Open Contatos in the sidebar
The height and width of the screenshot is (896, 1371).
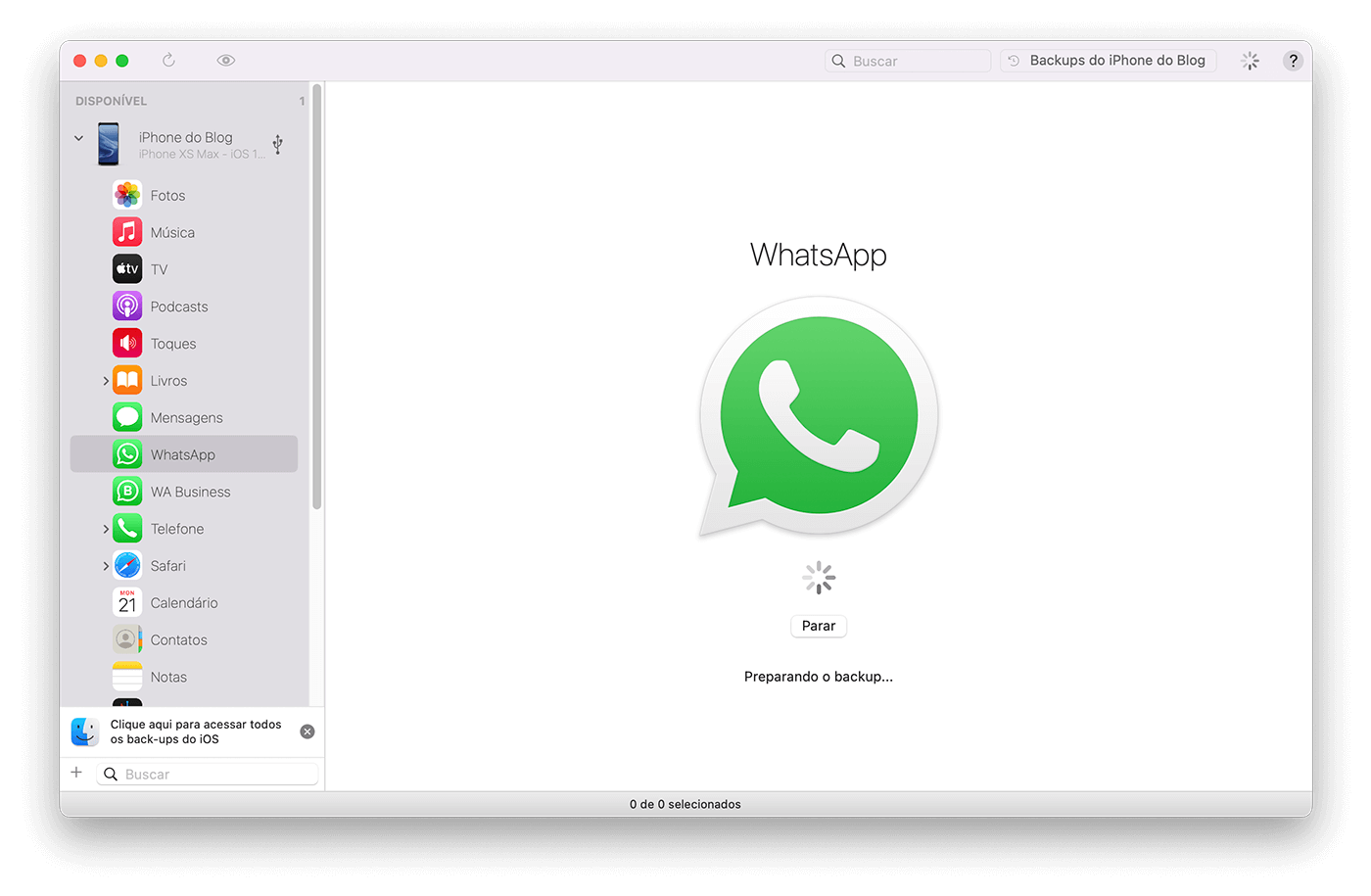(184, 640)
